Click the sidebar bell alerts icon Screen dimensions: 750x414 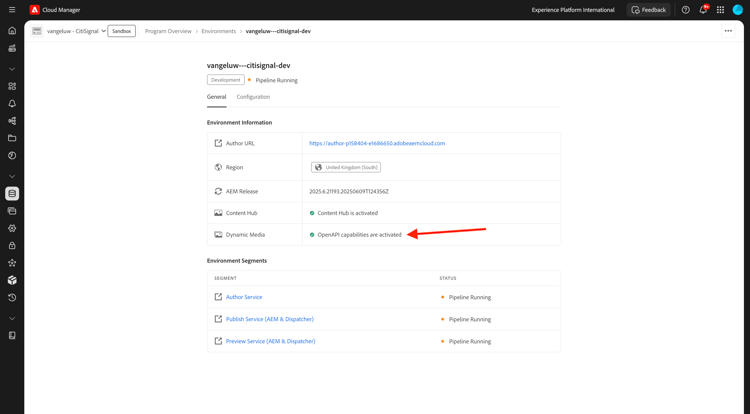pos(12,104)
